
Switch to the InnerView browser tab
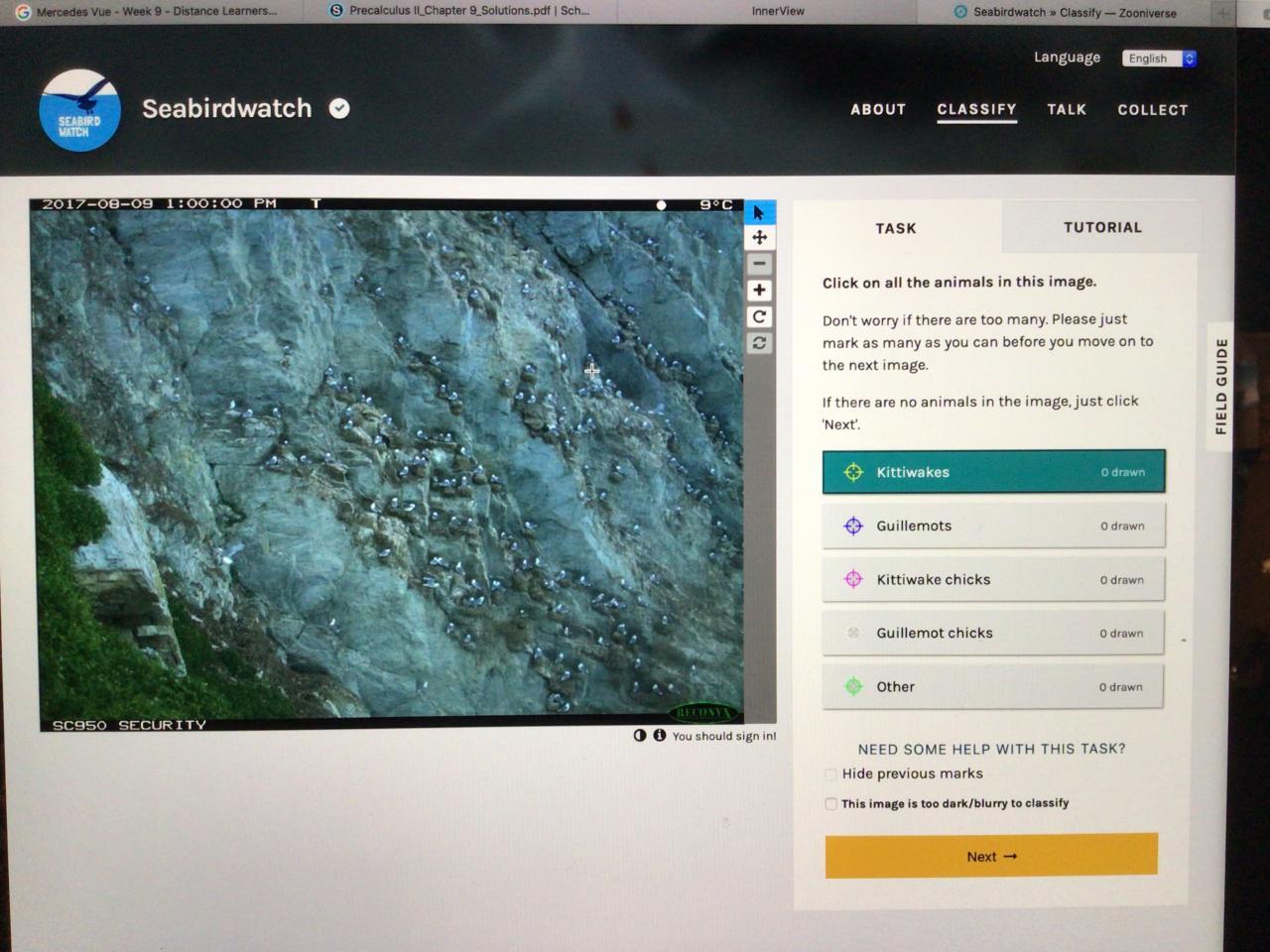[x=778, y=11]
